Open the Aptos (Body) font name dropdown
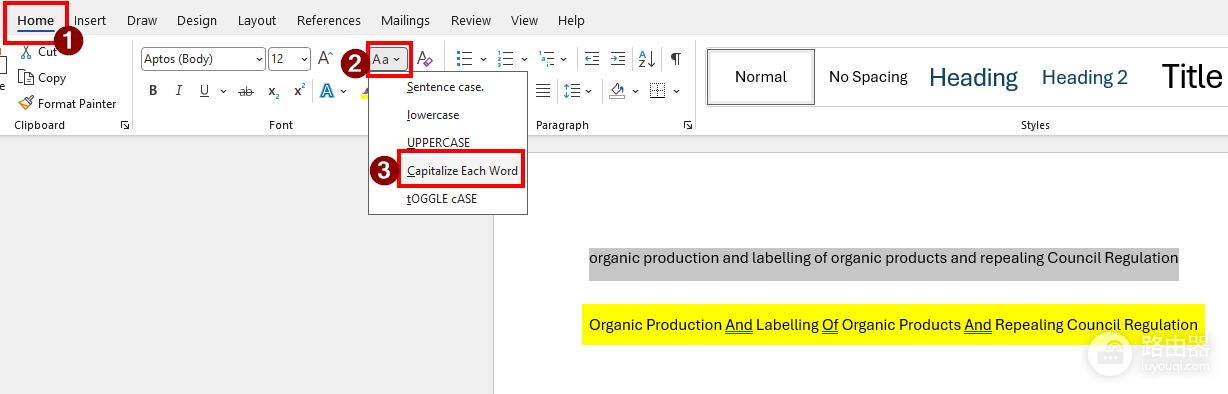Screen dimensions: 1228x394 point(260,59)
